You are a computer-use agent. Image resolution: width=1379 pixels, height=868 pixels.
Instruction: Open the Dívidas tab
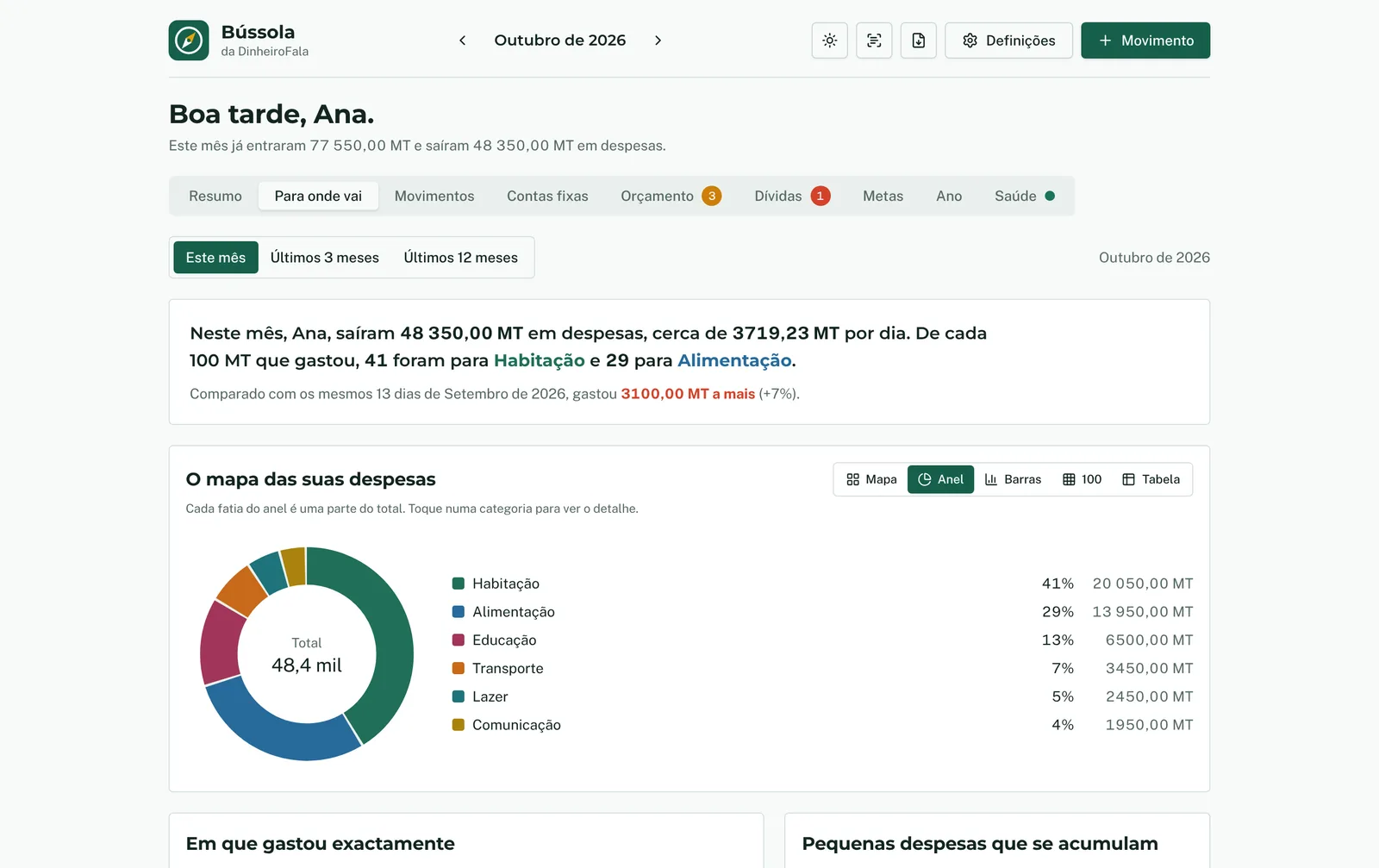click(792, 196)
